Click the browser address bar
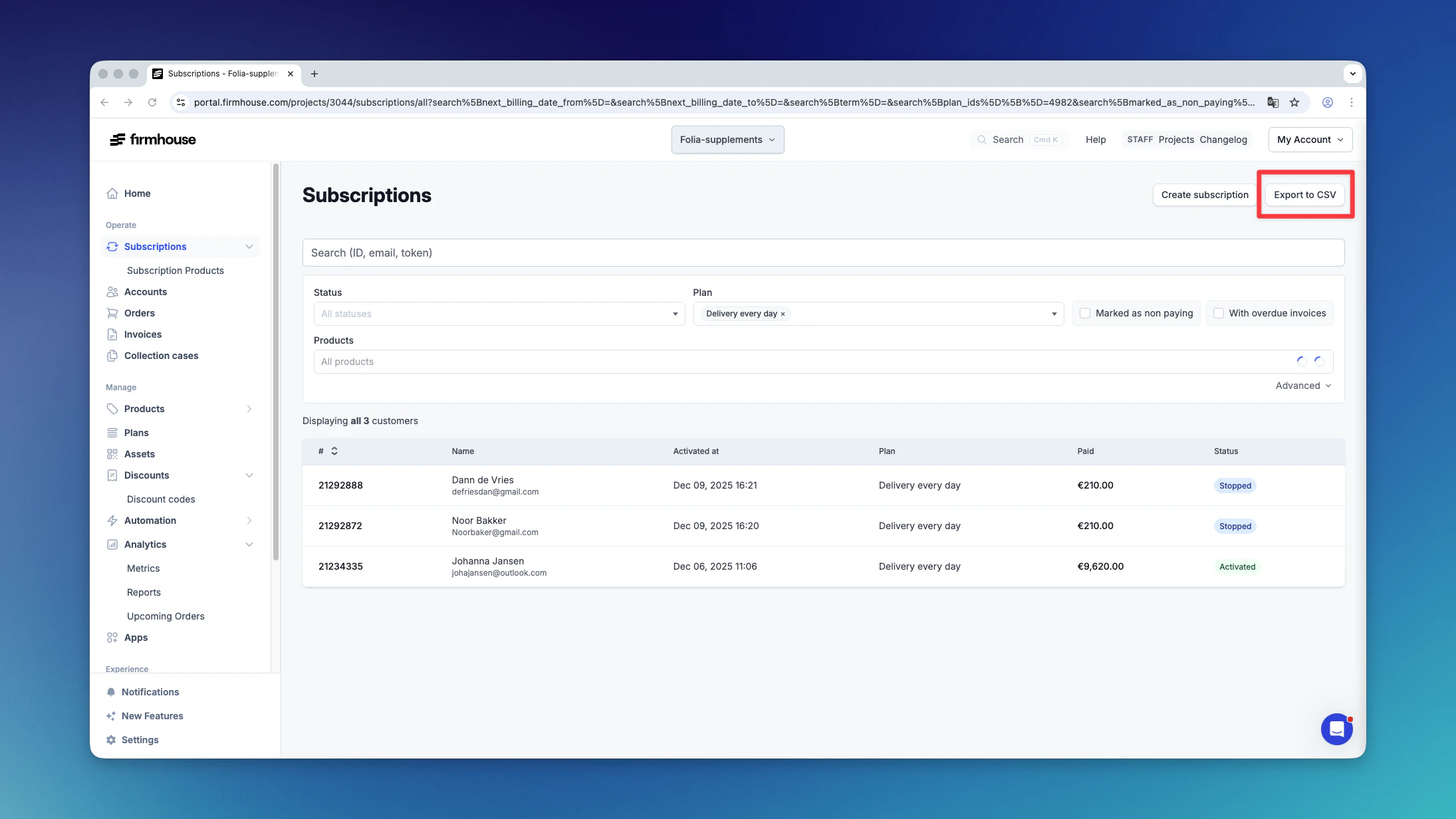 tap(723, 102)
